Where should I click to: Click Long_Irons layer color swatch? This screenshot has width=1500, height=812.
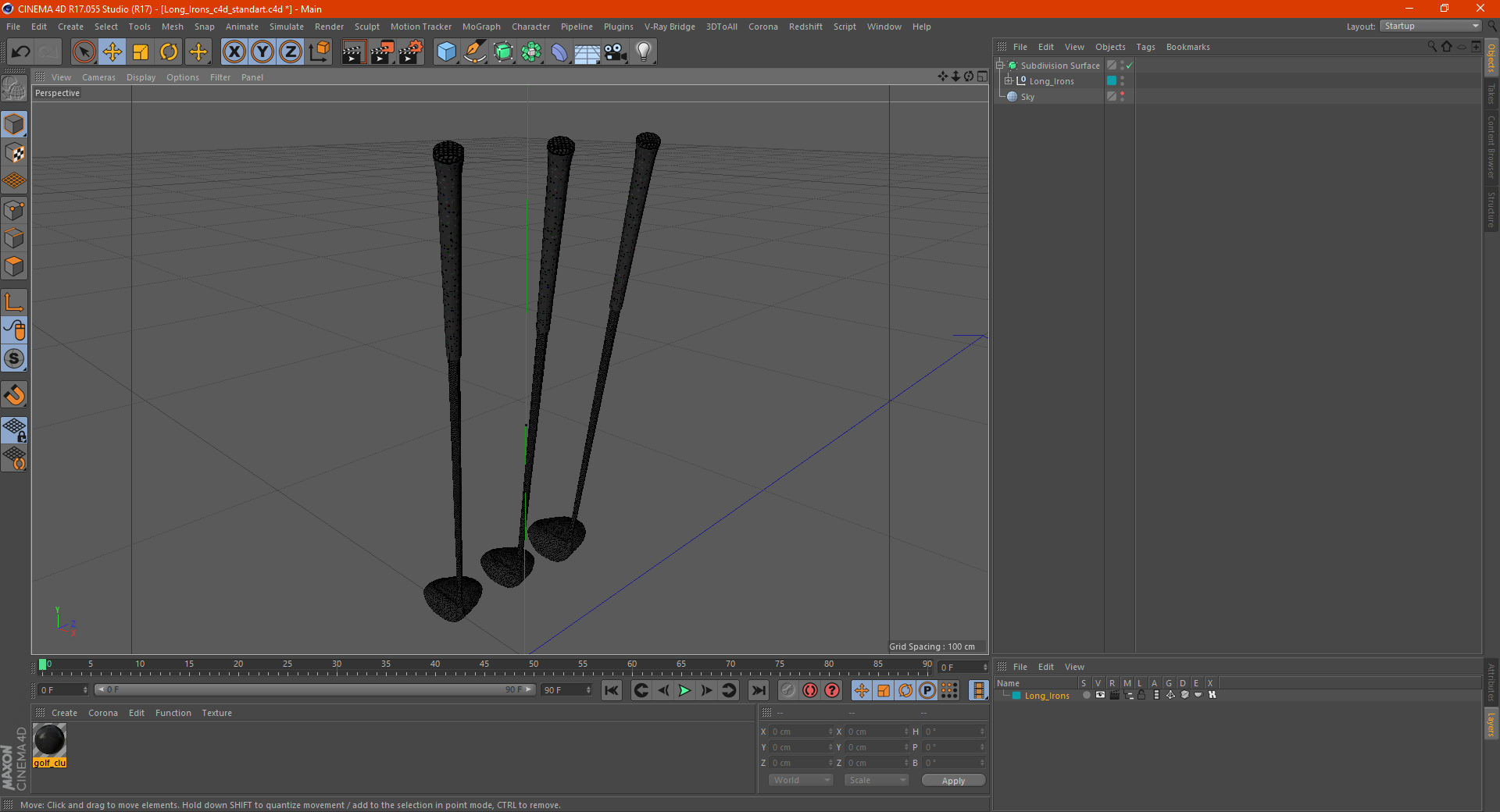click(x=1016, y=696)
